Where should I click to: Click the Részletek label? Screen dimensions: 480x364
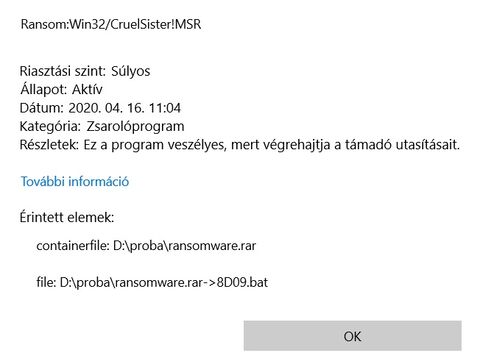point(49,145)
